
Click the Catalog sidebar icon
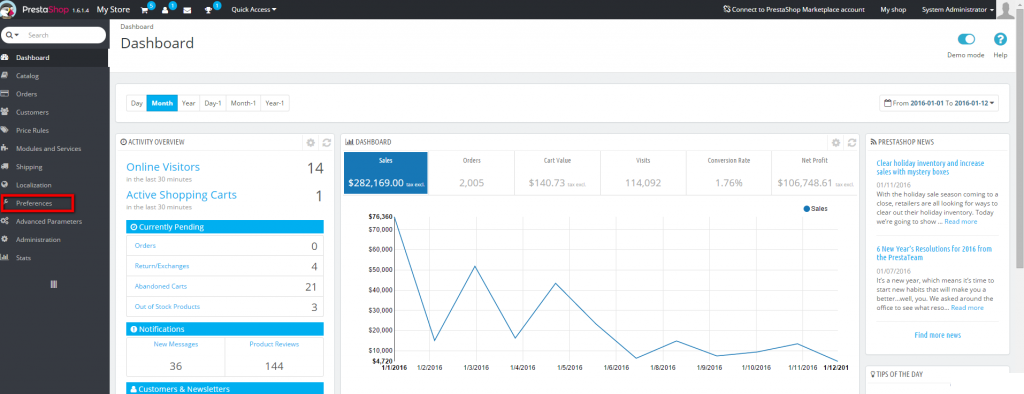5,76
